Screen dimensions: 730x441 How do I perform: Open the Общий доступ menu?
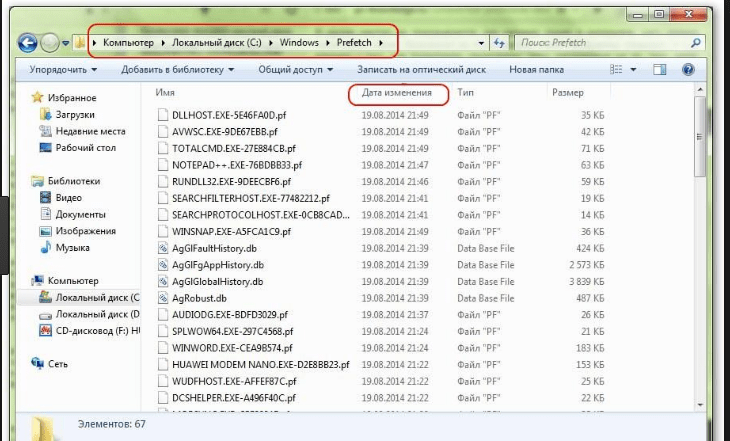point(295,70)
